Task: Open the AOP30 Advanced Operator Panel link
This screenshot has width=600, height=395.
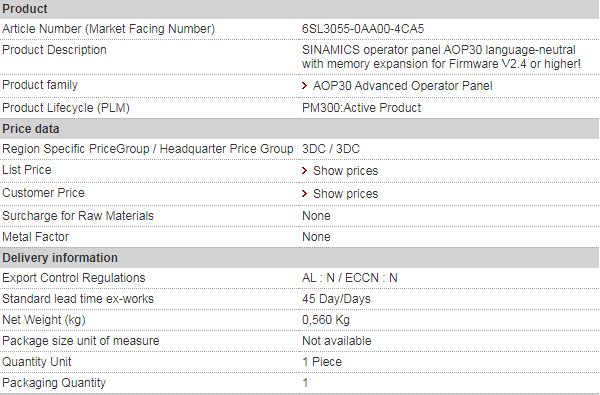Action: point(403,86)
